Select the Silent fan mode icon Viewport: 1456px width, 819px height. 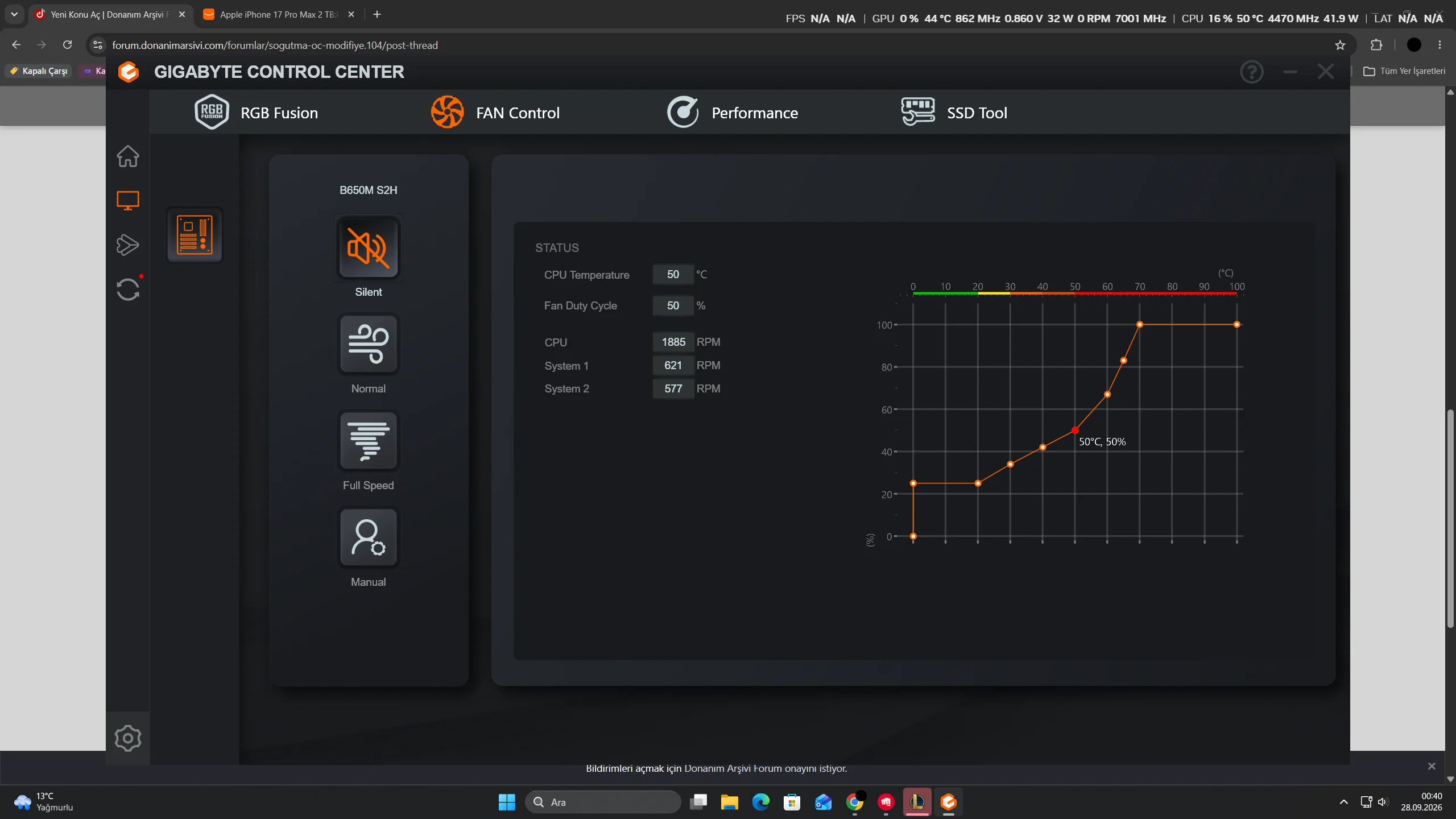[369, 248]
